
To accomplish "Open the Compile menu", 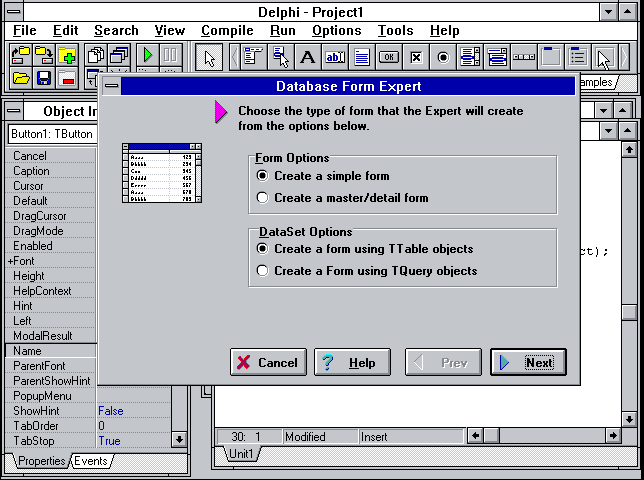I will (226, 31).
